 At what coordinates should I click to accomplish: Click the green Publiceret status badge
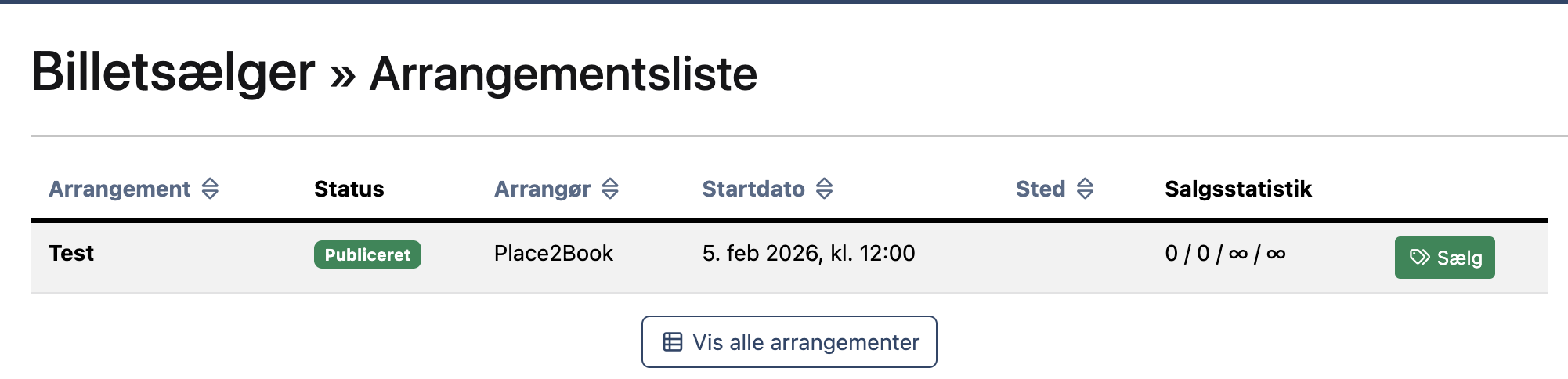367,254
